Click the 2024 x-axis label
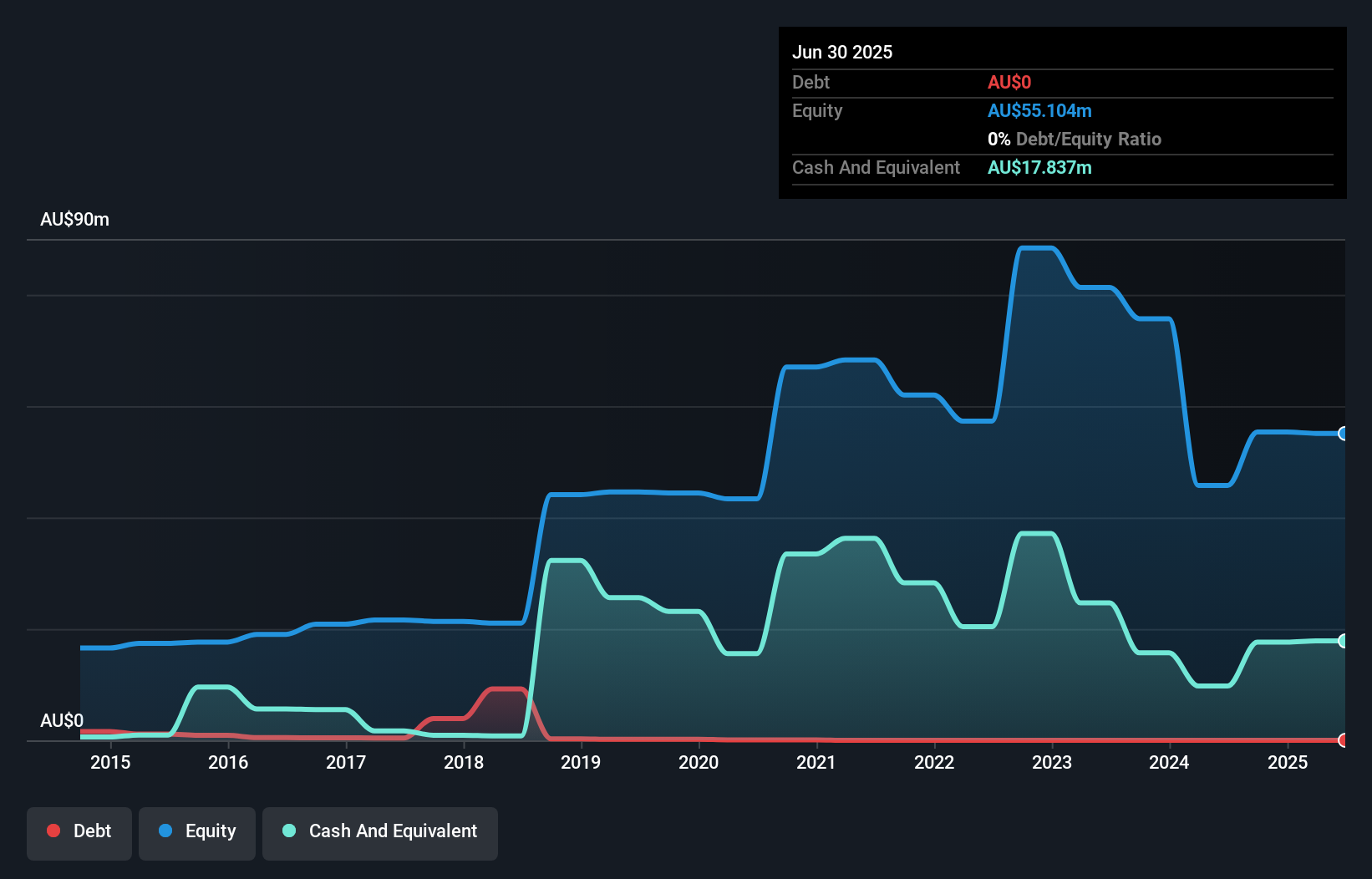1372x879 pixels. [1169, 762]
